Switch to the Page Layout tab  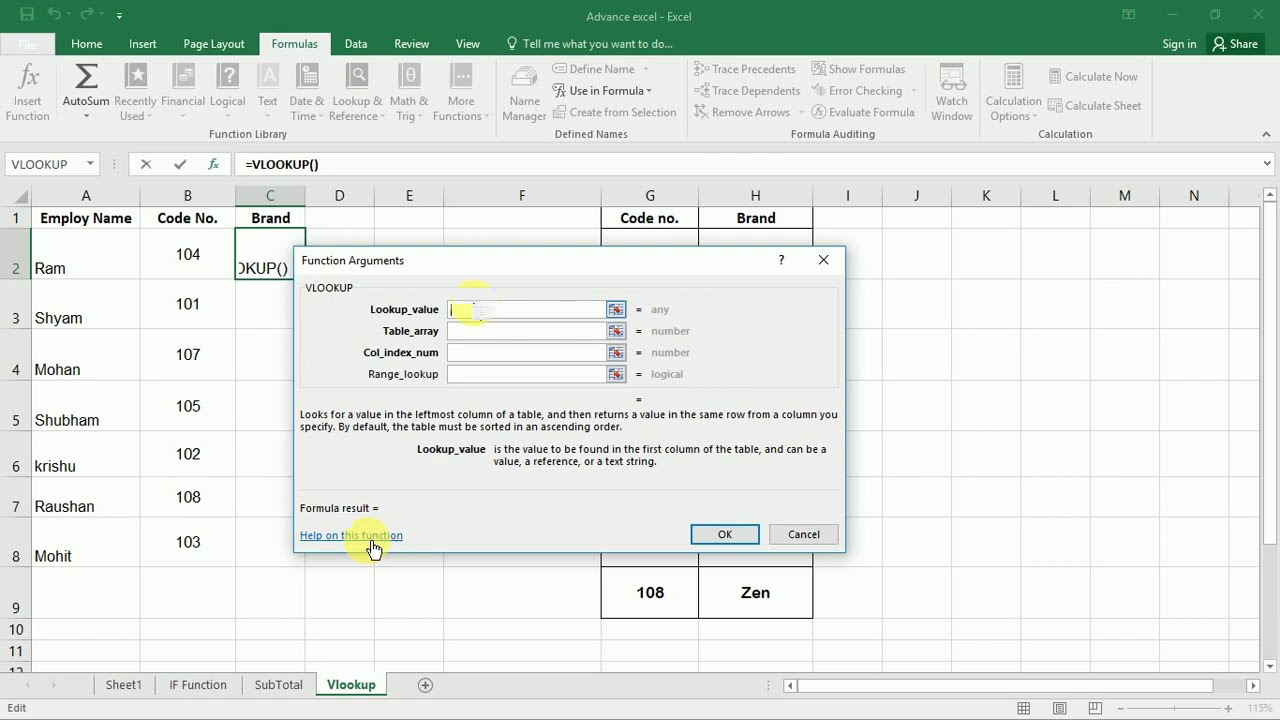[214, 44]
